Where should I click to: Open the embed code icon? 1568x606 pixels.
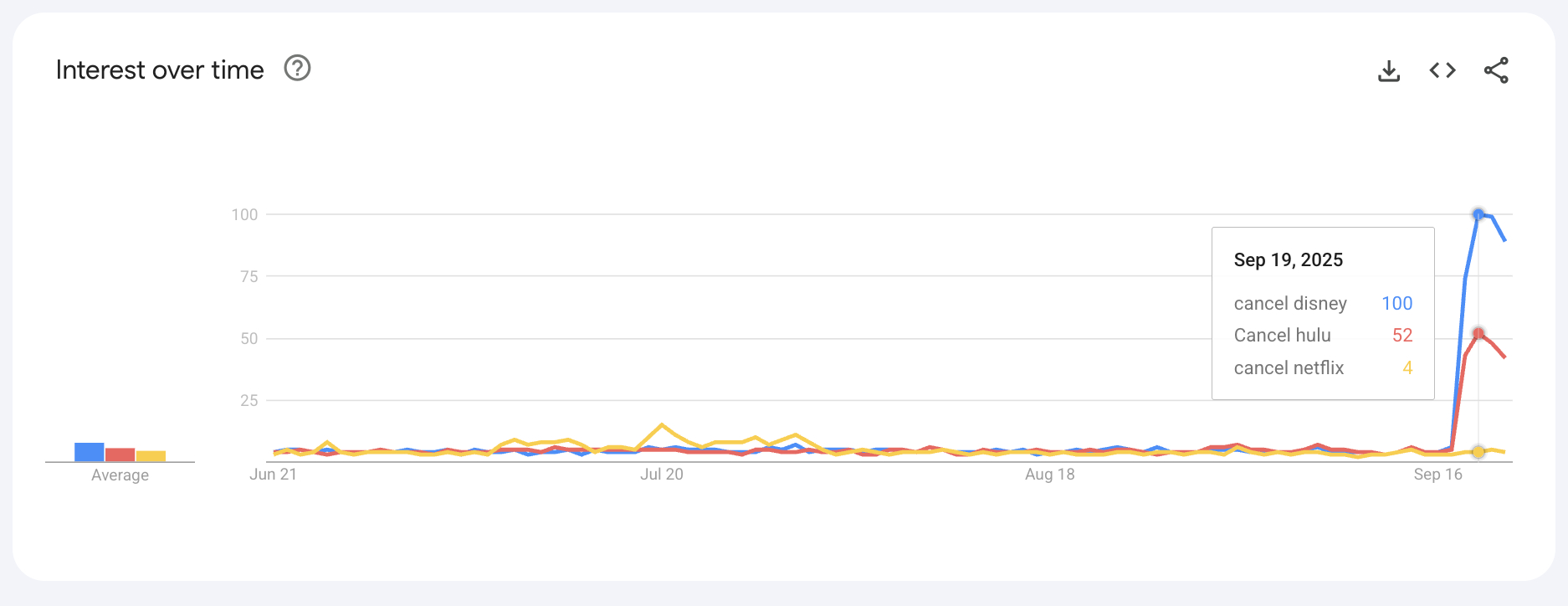1442,70
